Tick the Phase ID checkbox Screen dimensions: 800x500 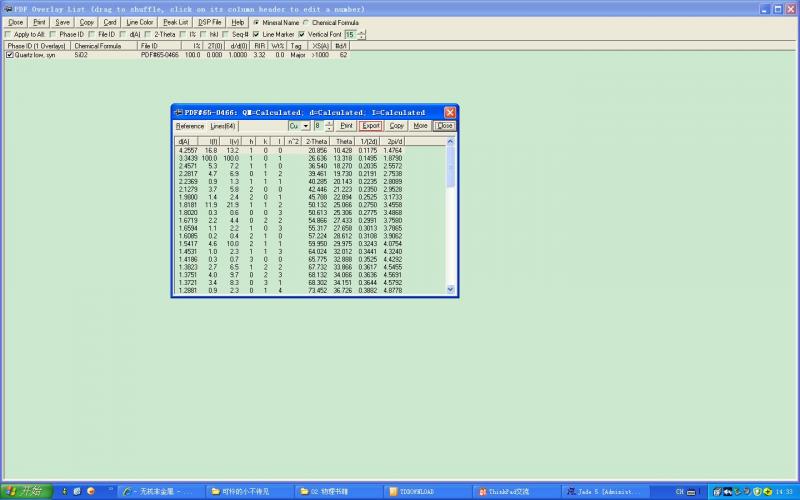tap(53, 34)
